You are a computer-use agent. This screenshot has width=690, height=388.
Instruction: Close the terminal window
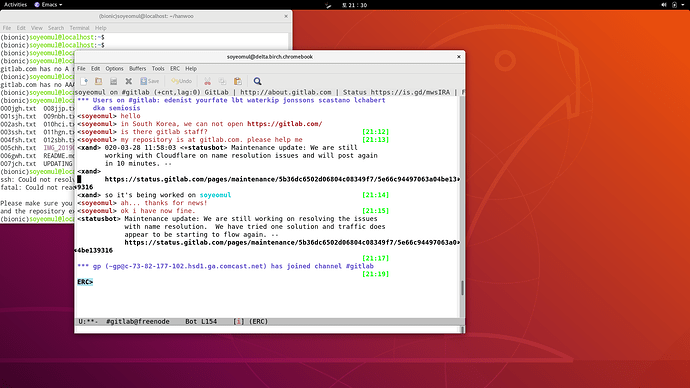click(286, 16)
